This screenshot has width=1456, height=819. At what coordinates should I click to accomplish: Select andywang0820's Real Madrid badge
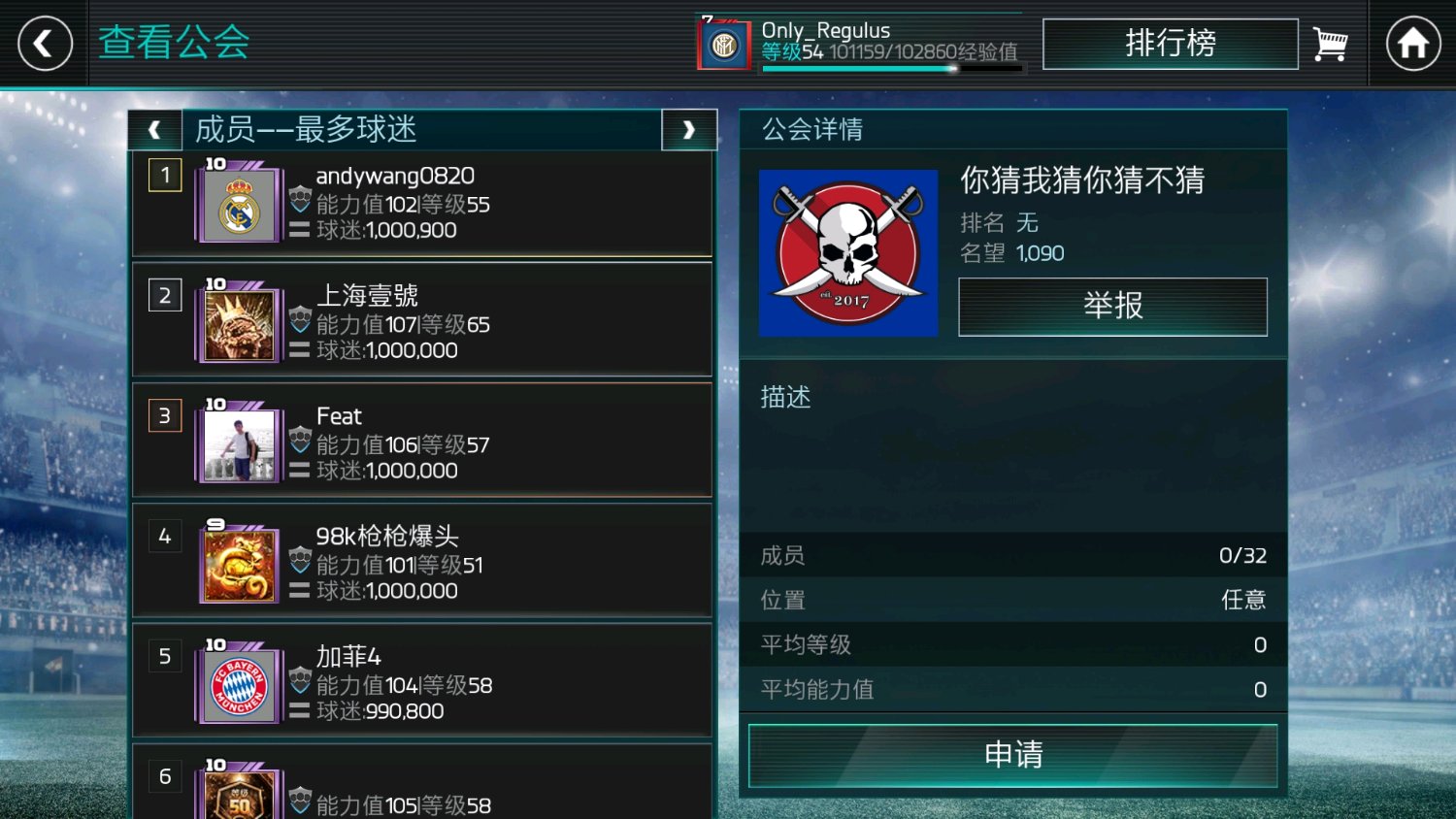click(239, 207)
